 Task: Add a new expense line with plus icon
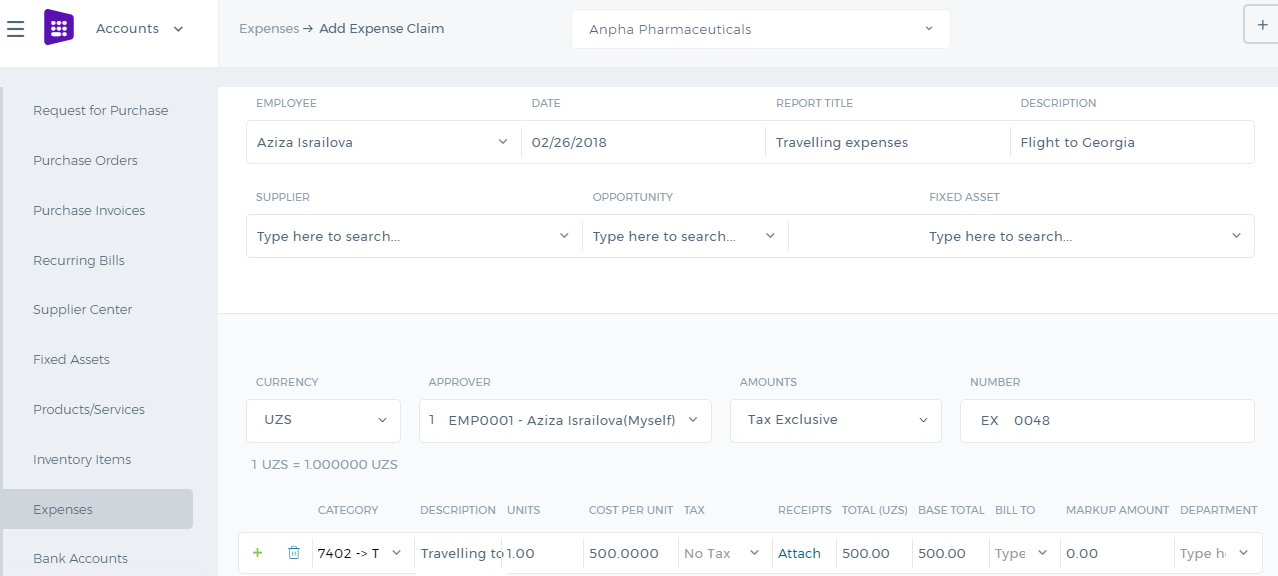(x=257, y=553)
